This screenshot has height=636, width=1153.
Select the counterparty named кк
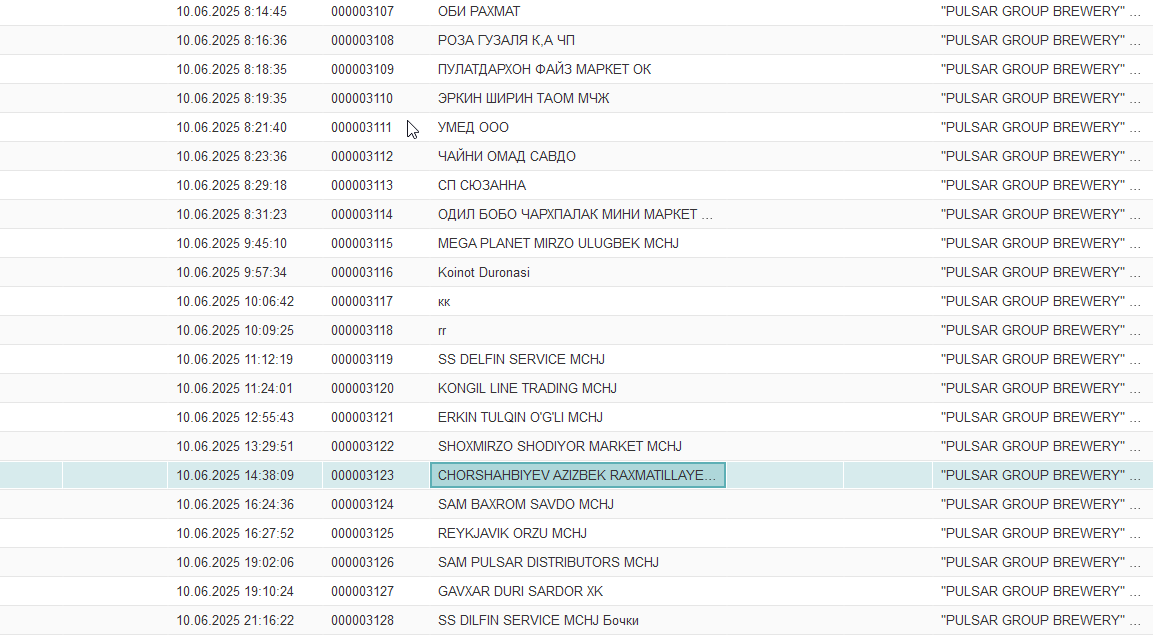pos(443,301)
